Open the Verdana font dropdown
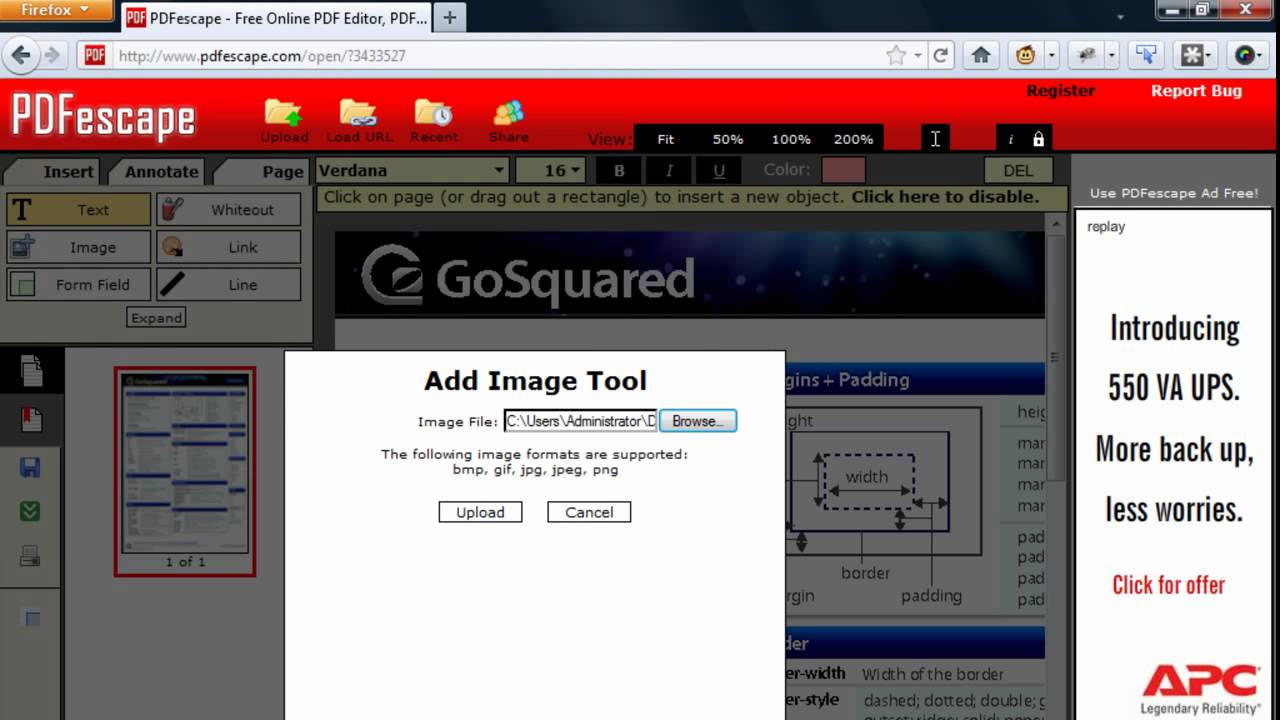This screenshot has height=720, width=1280. pos(412,170)
